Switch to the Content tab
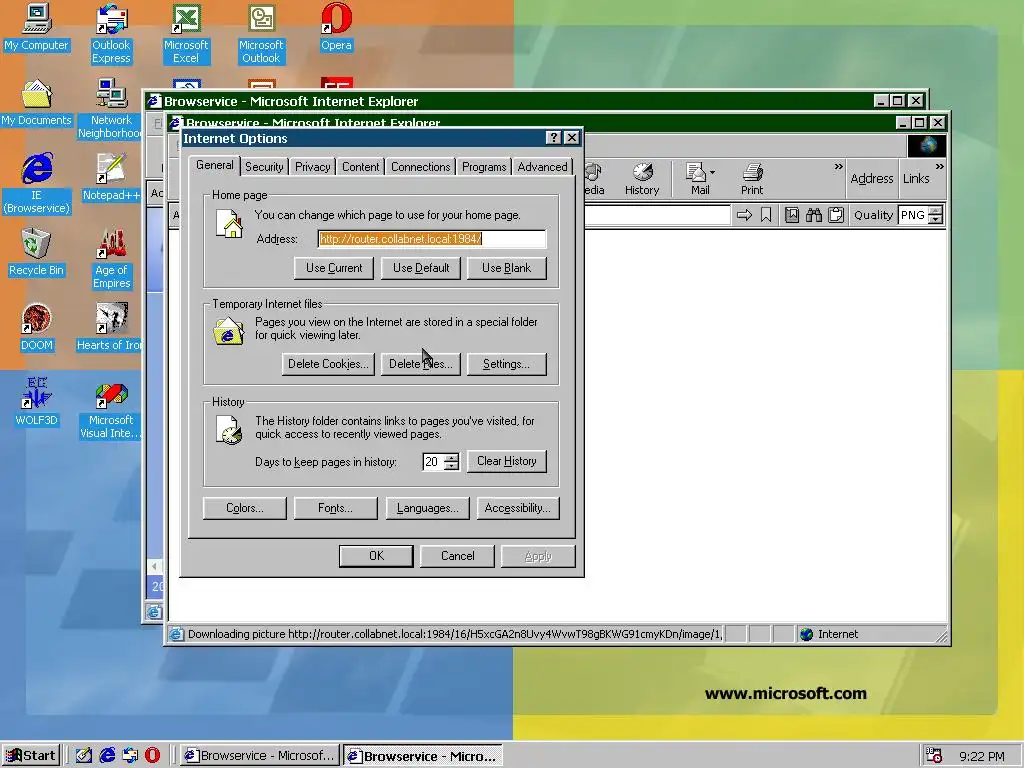Viewport: 1024px width, 768px height. (360, 167)
